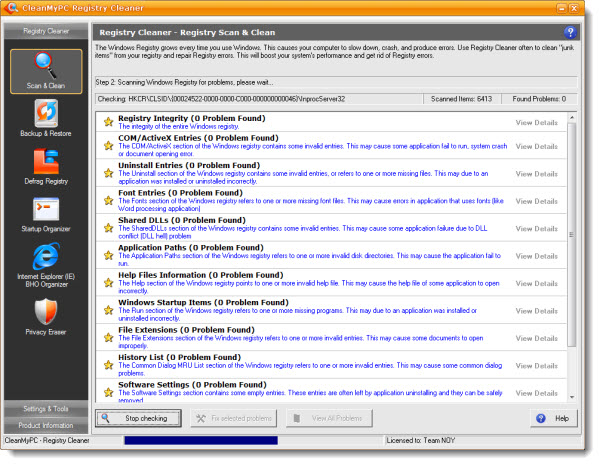Open the Privacy Eraser tool

[x=46, y=319]
